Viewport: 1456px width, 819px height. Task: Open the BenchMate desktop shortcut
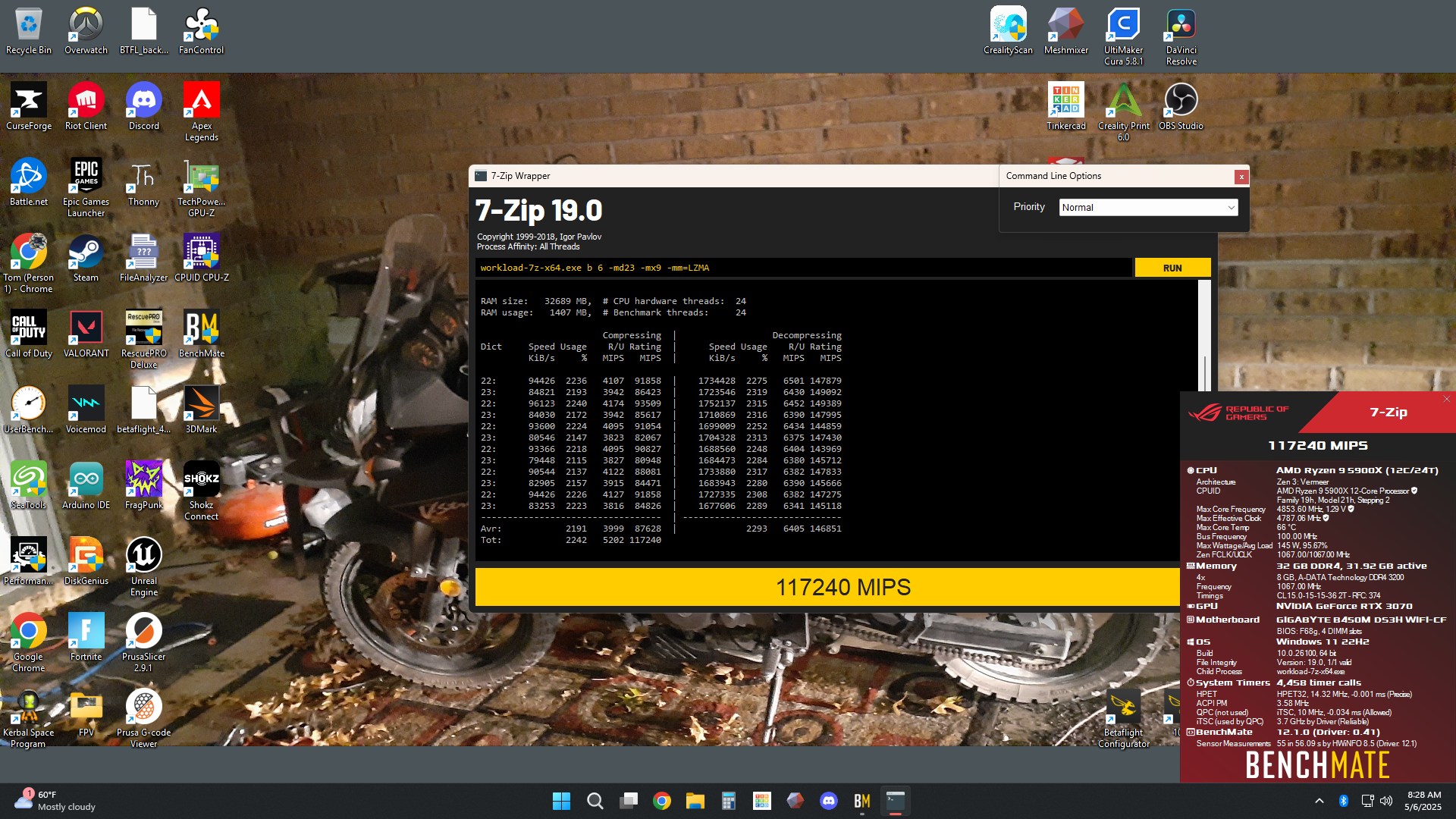pos(201,334)
